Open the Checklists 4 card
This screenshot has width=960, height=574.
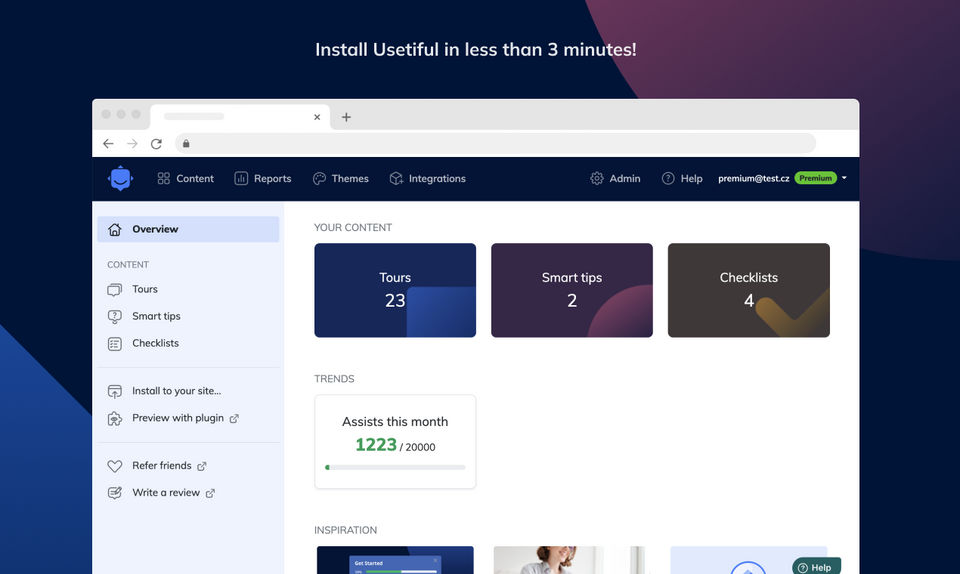point(749,290)
